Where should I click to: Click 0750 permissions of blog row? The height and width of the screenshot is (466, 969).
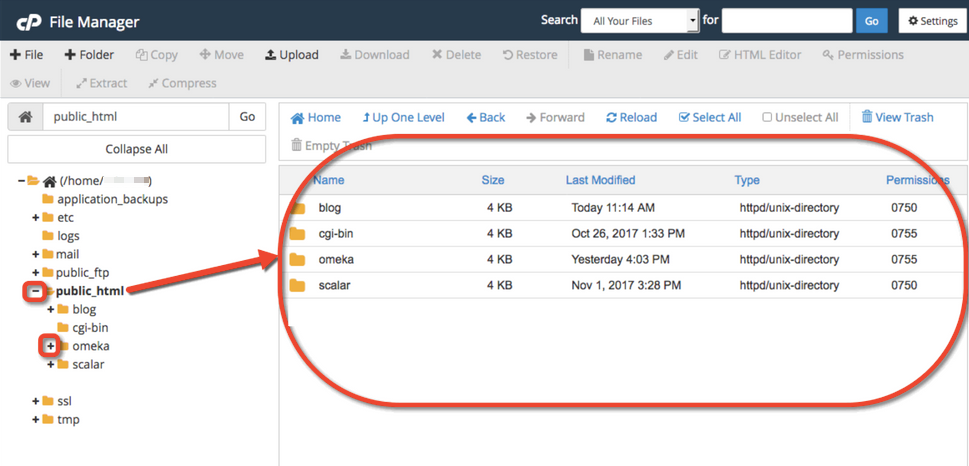904,208
